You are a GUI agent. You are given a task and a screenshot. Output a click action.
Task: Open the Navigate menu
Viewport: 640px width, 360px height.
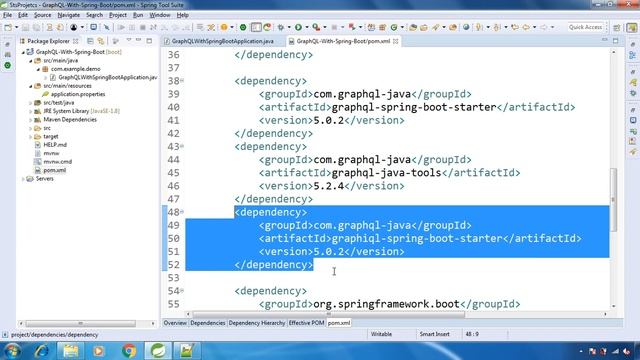click(69, 15)
